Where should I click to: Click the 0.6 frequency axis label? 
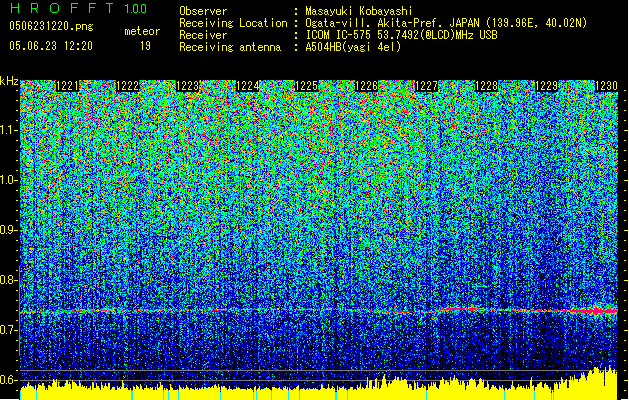9,380
